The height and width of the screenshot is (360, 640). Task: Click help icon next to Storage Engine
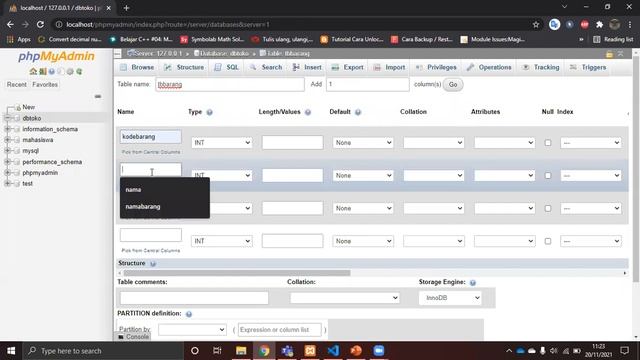point(473,282)
